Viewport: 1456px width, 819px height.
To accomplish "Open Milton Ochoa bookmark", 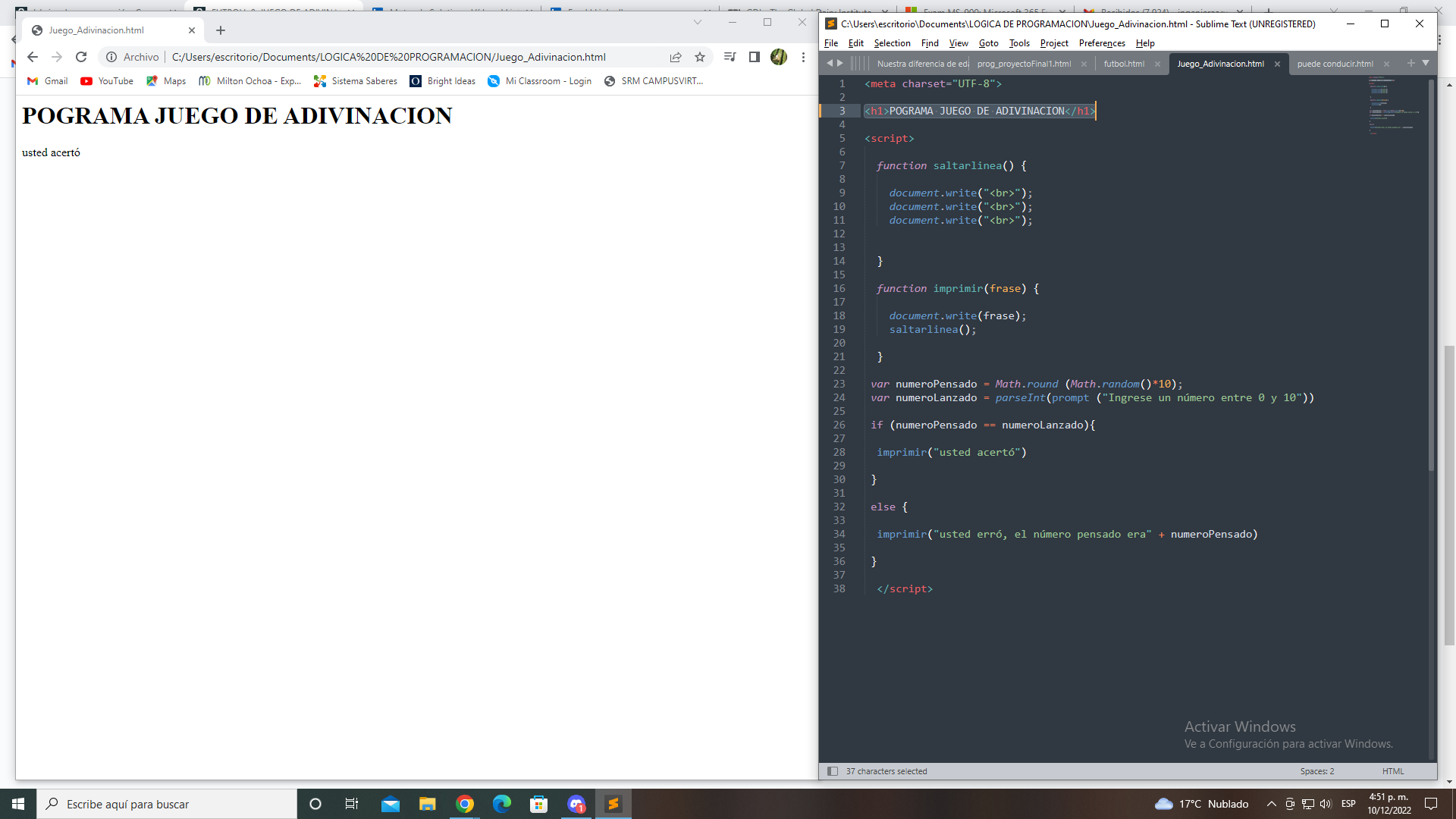I will [250, 81].
